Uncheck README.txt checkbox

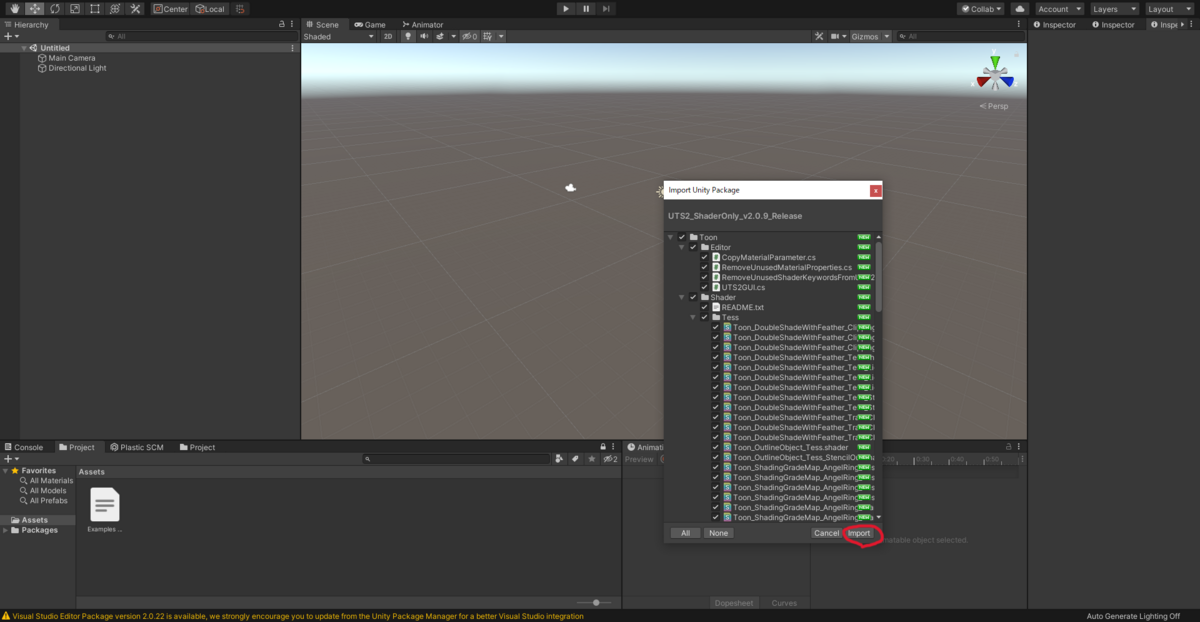coord(704,307)
